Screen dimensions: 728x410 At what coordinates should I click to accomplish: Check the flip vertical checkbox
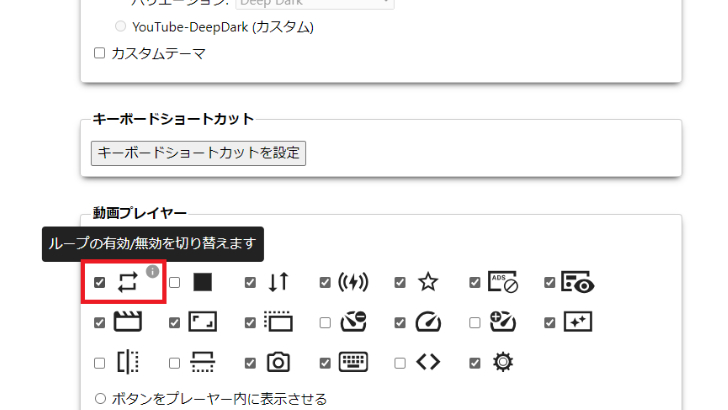click(174, 363)
